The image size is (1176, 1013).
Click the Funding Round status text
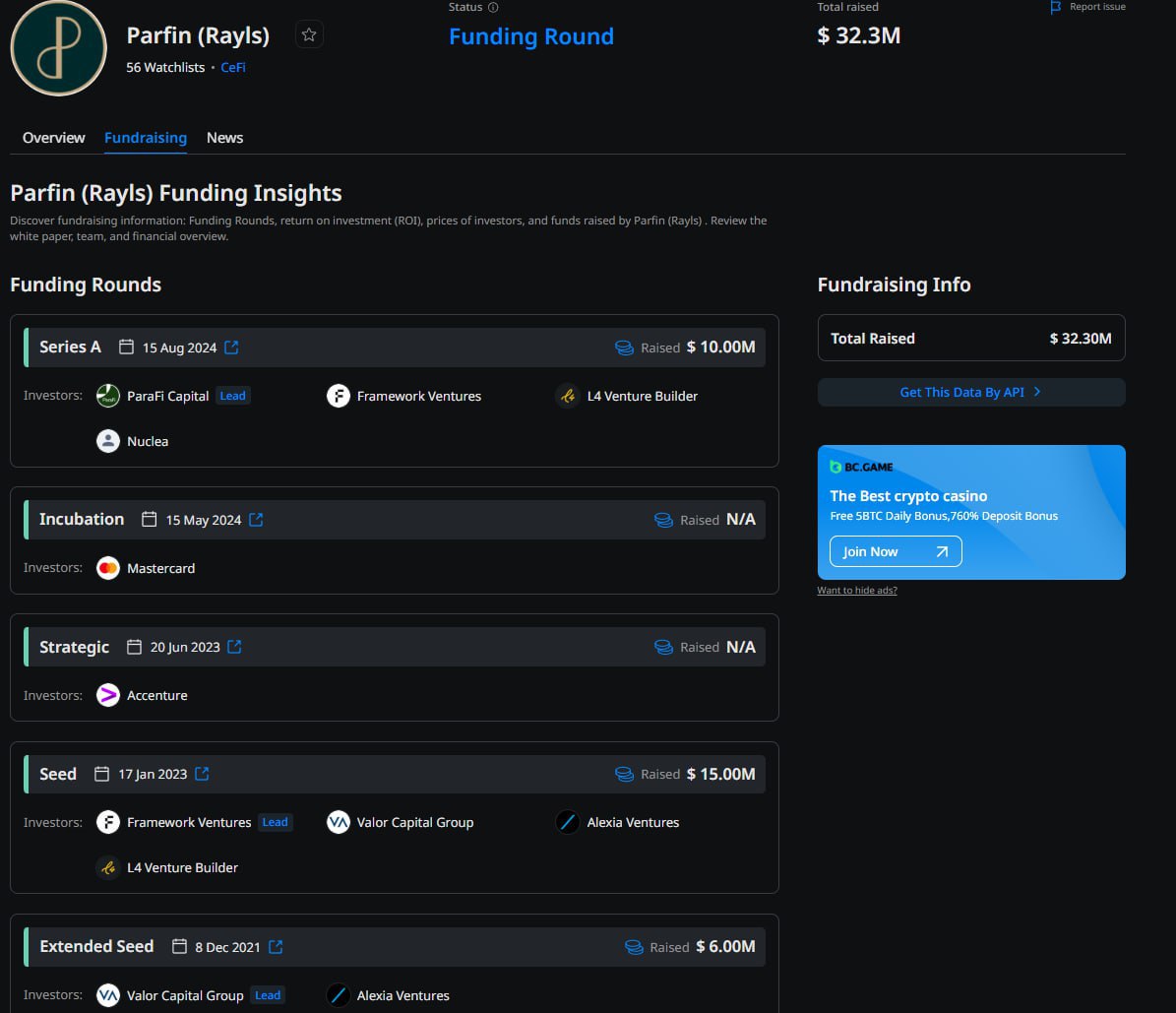pos(531,36)
